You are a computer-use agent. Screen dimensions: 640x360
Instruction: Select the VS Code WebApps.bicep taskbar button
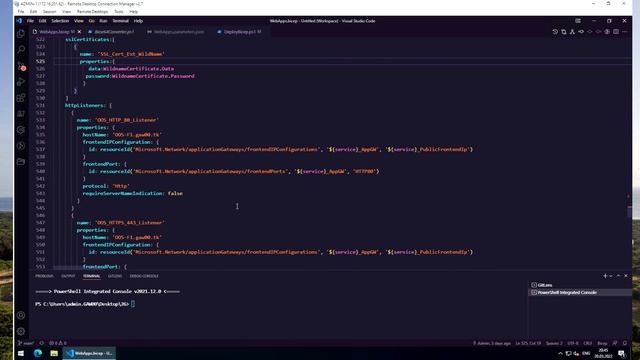click(89, 353)
